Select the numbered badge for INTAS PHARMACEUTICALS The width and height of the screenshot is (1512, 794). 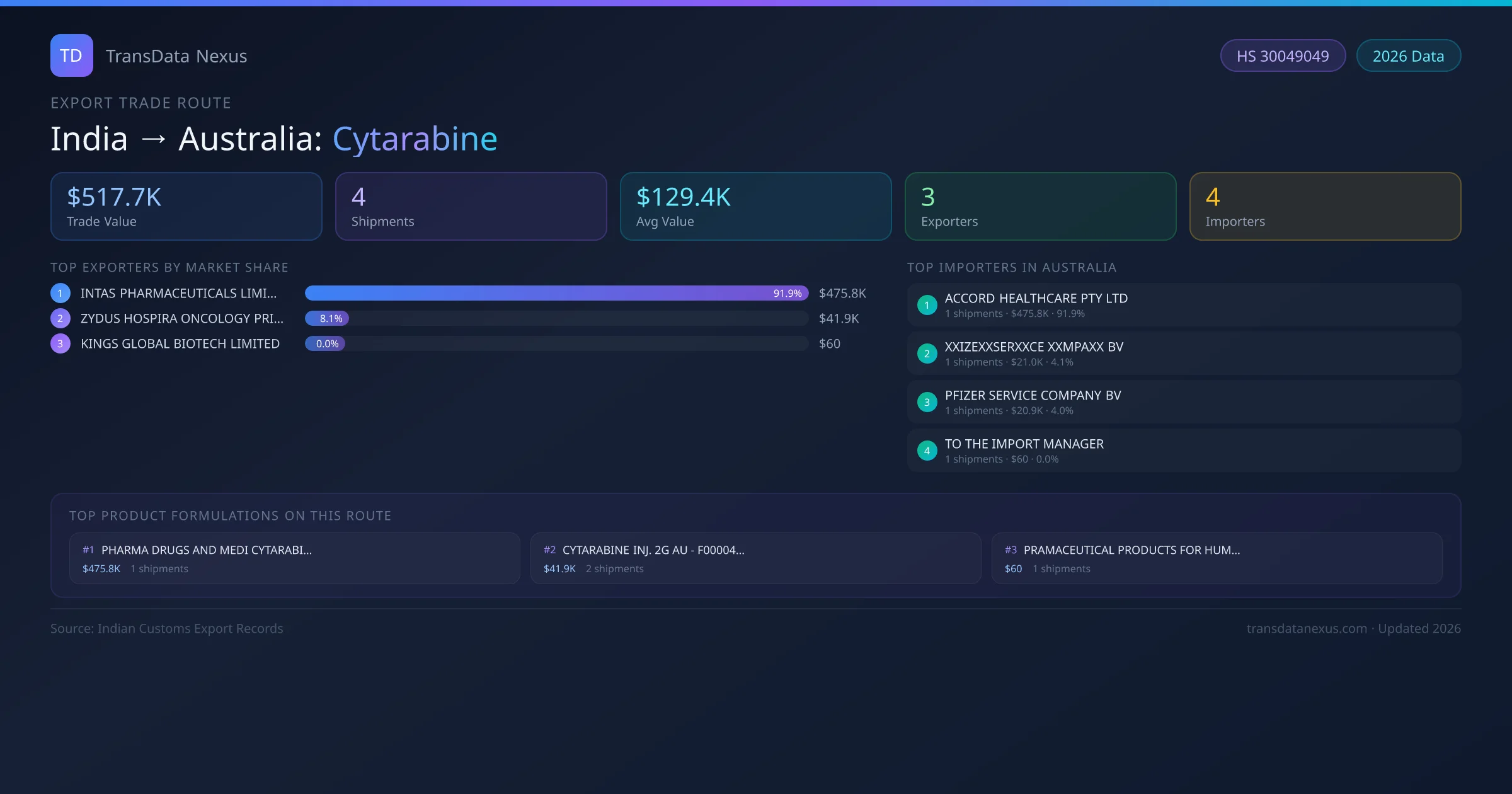pyautogui.click(x=60, y=293)
